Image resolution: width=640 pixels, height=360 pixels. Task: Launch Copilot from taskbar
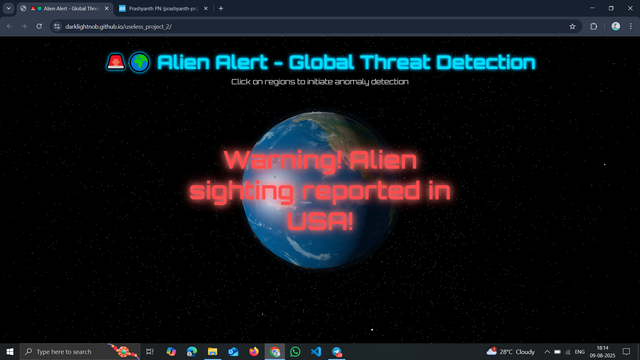coord(171,351)
